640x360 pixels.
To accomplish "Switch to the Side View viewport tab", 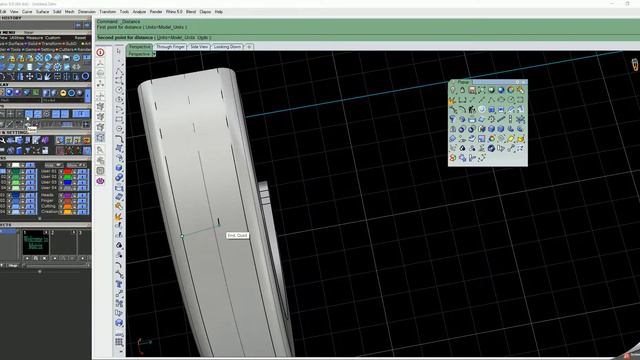I will pos(199,47).
